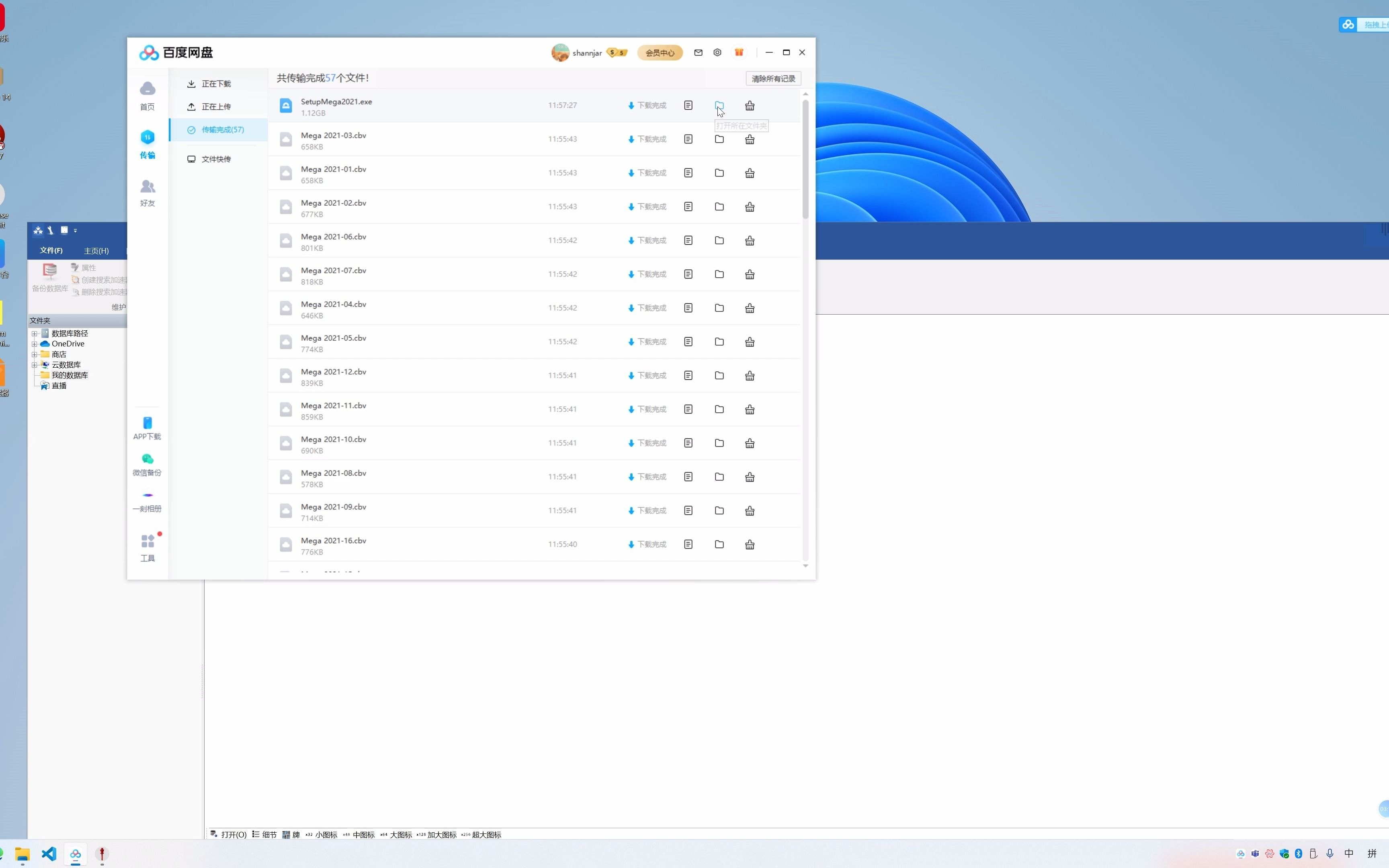Viewport: 1389px width, 868px height.
Task: Open file details icon for Mega 2021-01.cbv
Action: (688, 173)
